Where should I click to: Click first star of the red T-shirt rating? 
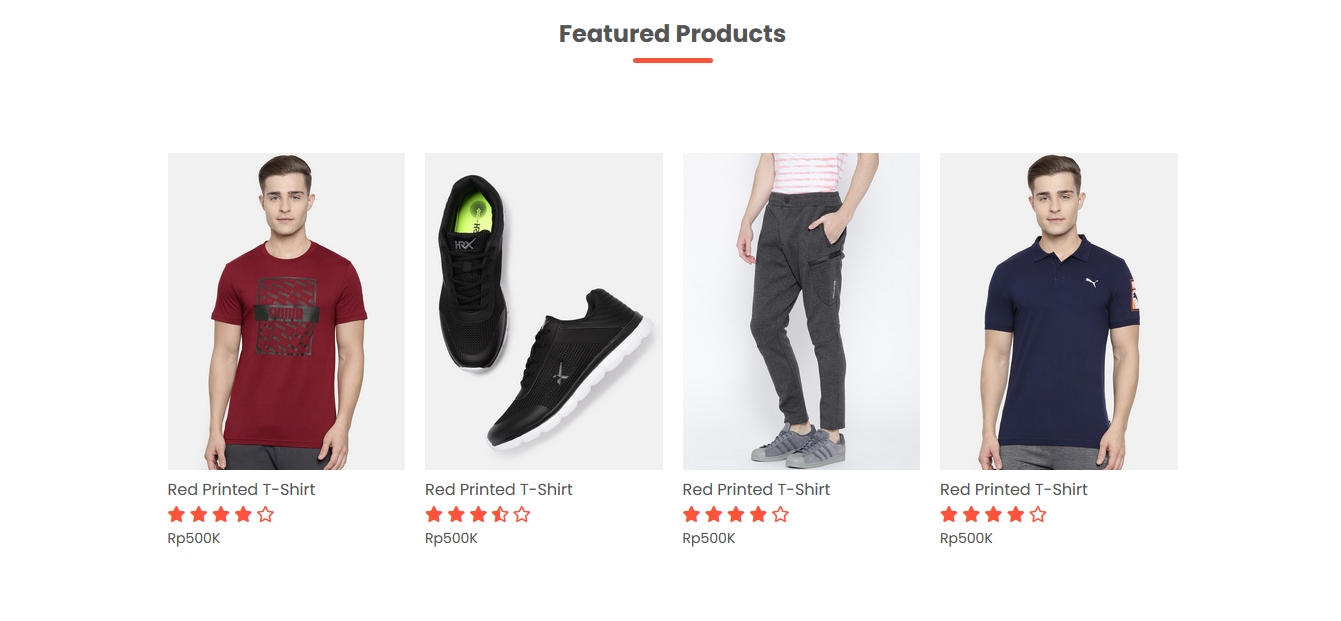(x=177, y=515)
